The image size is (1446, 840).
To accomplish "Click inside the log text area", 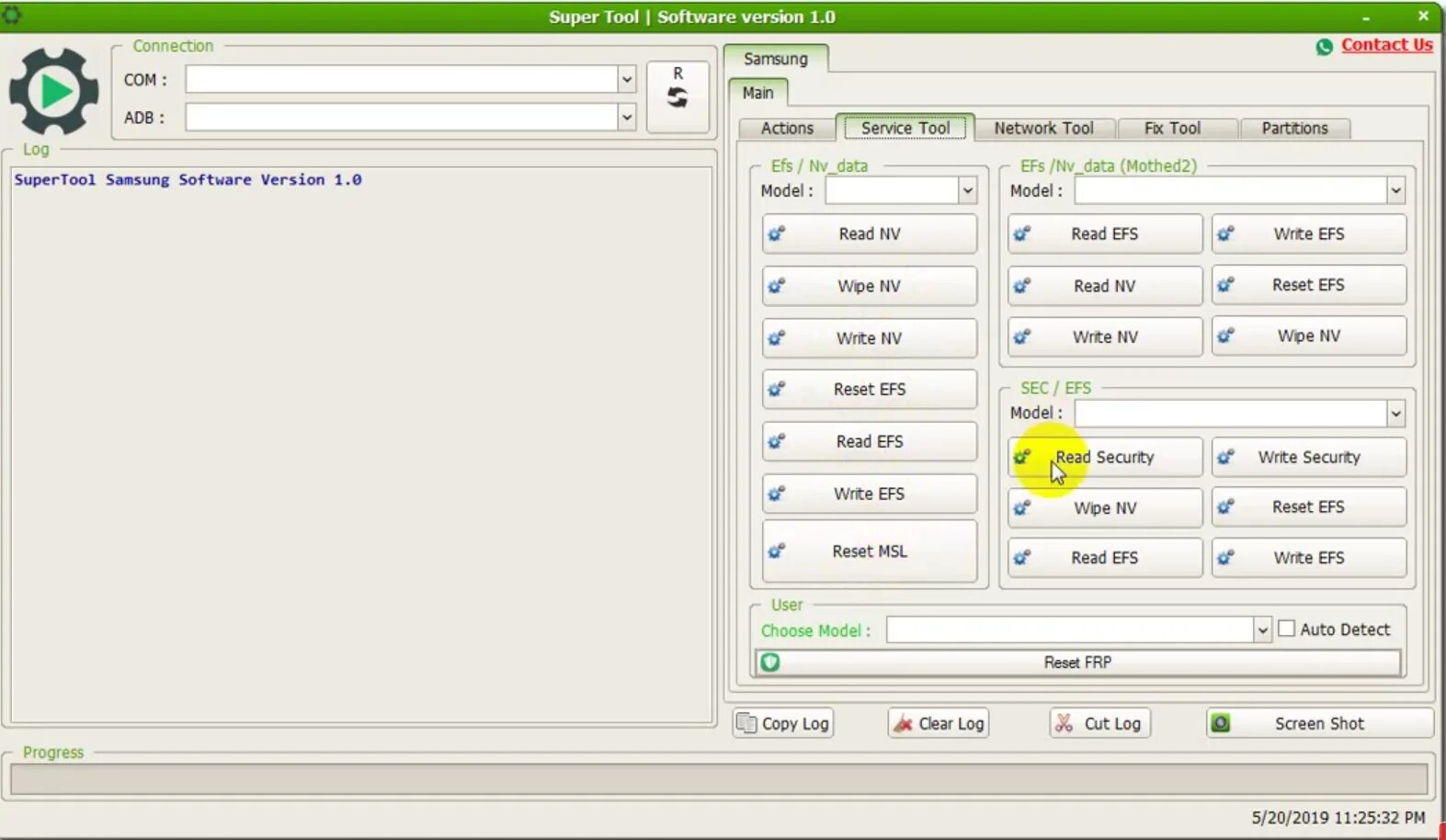I will pyautogui.click(x=362, y=445).
